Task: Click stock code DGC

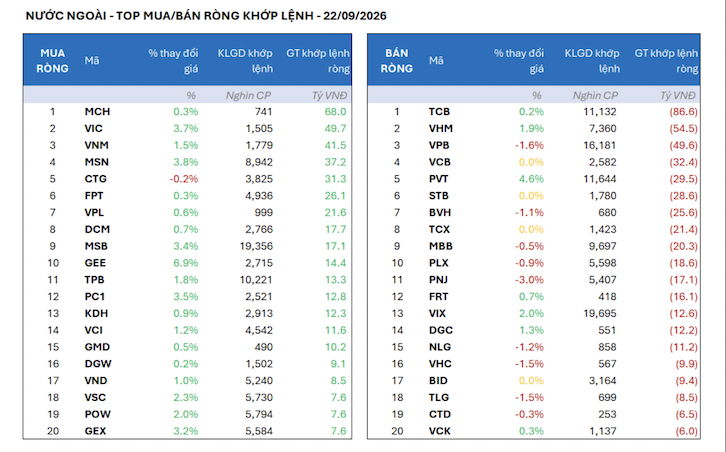Action: pos(440,330)
